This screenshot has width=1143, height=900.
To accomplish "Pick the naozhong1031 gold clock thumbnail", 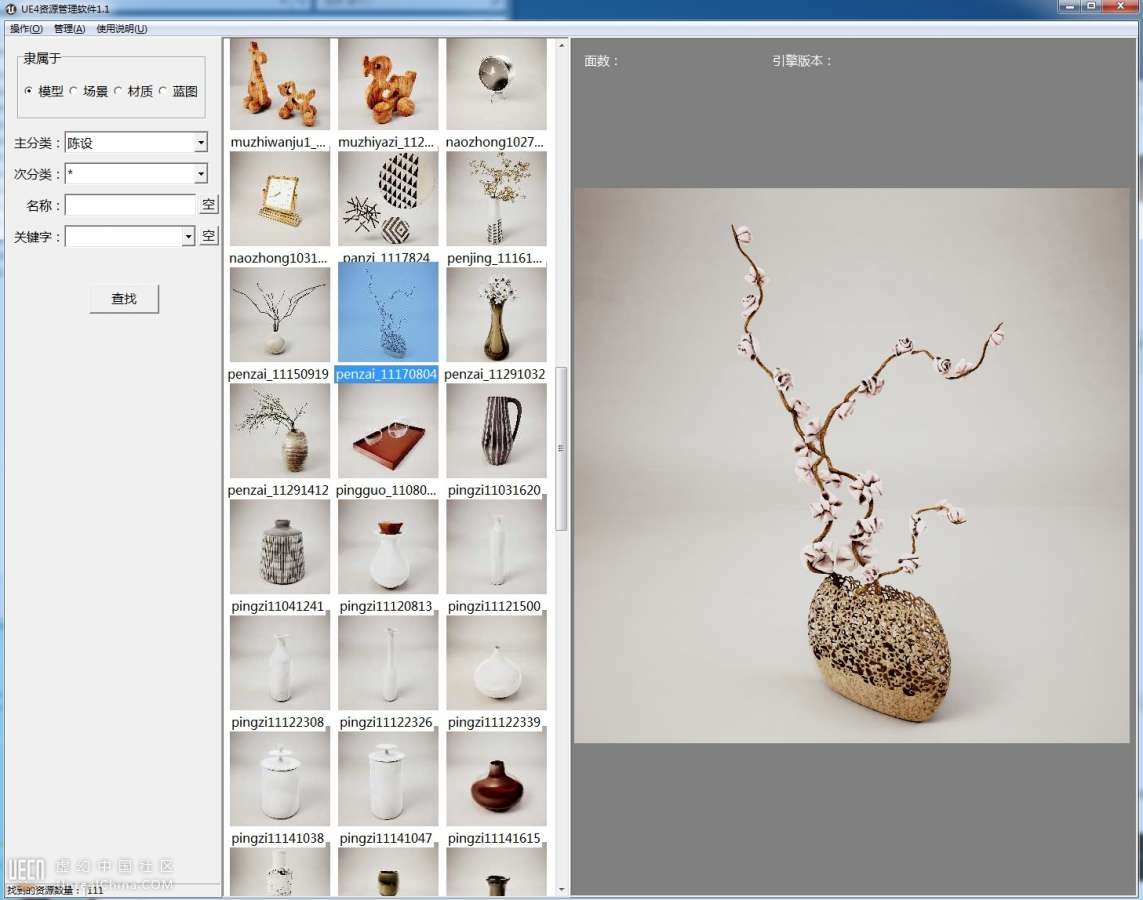I will (x=280, y=199).
